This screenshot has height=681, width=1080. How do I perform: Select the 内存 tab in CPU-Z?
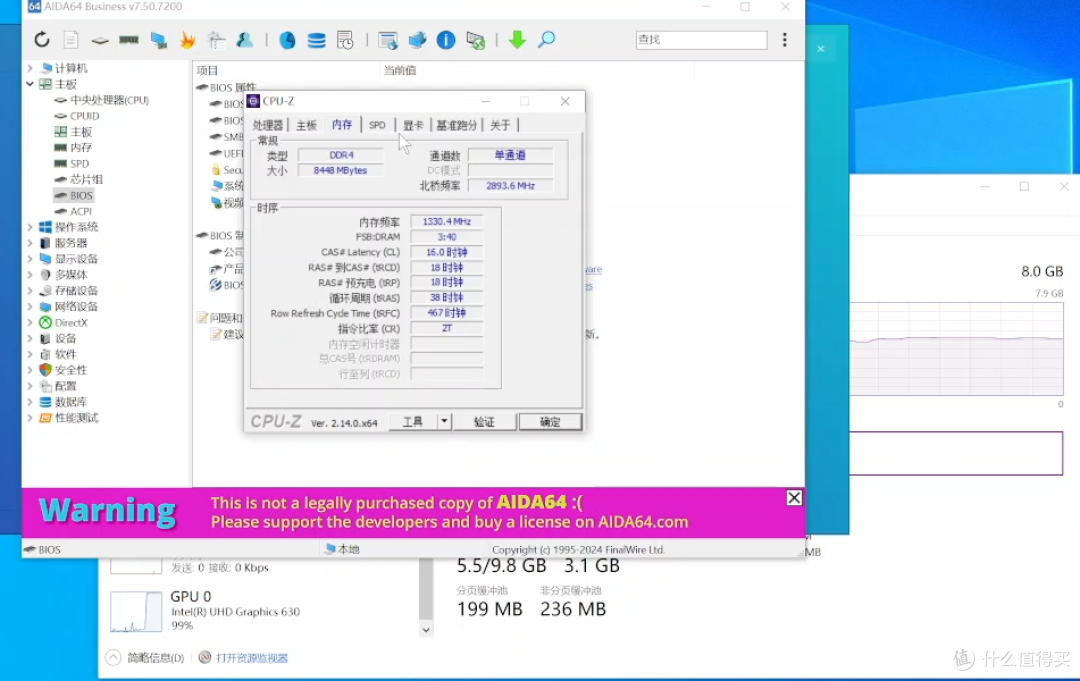click(x=342, y=124)
